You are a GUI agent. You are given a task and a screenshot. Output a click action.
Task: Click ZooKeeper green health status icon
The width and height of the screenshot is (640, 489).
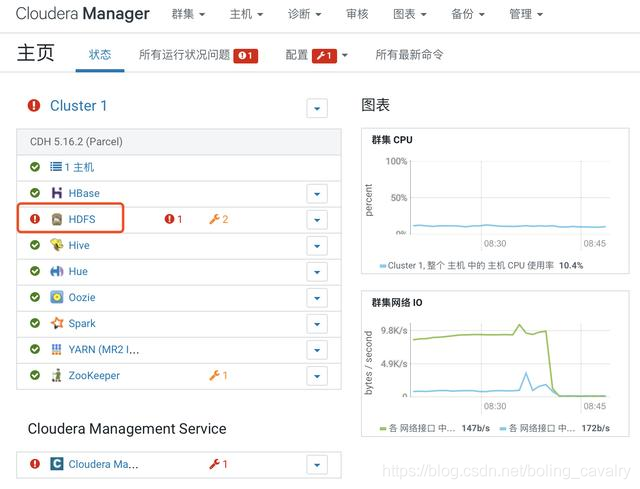[35, 375]
